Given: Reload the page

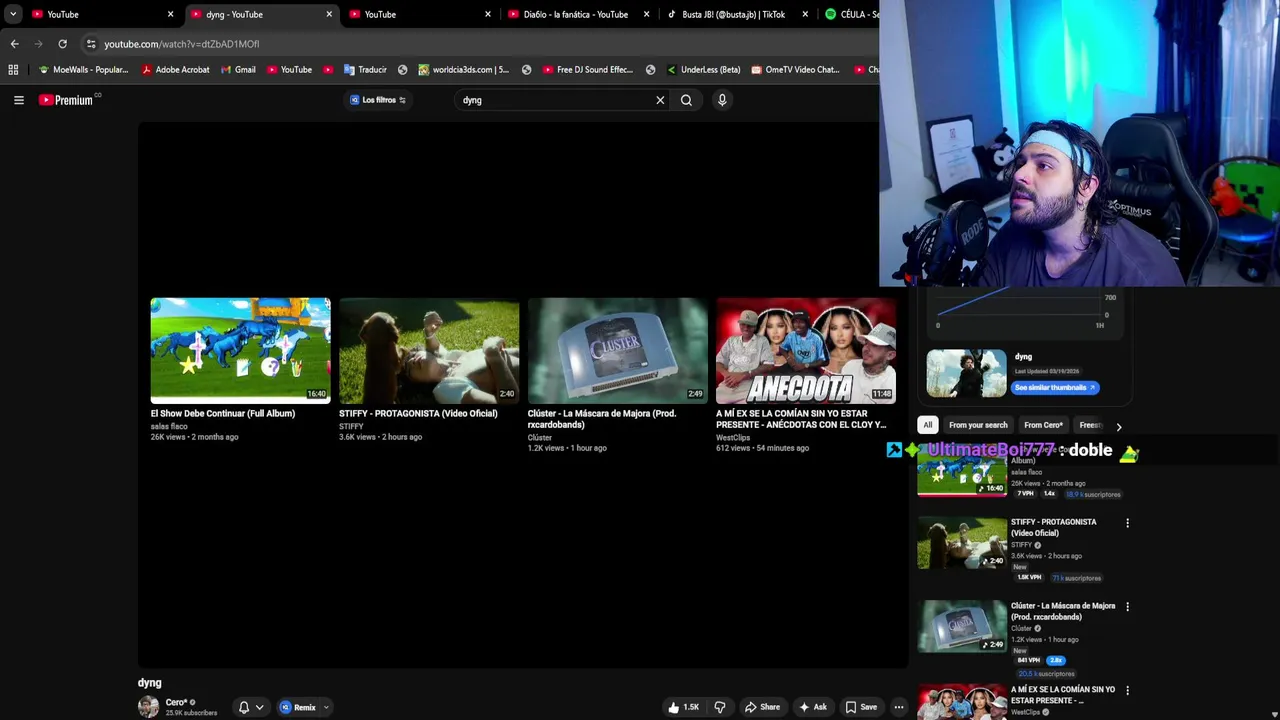Looking at the screenshot, I should (62, 44).
